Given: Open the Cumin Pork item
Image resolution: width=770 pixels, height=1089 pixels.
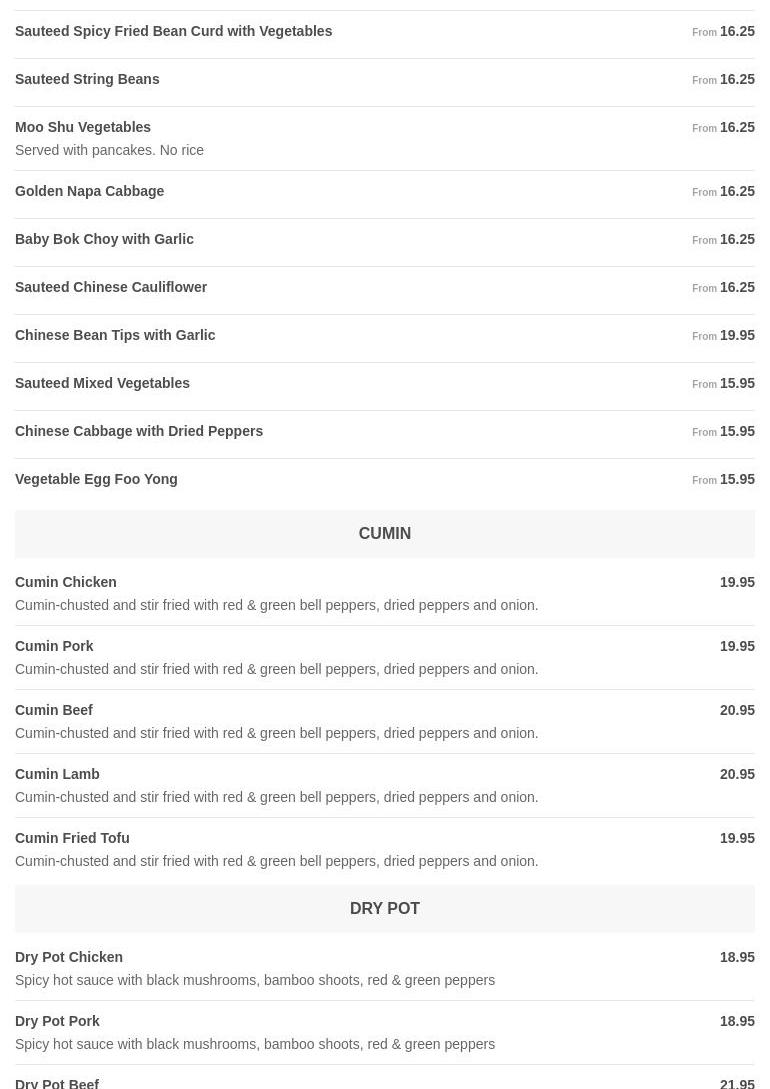Looking at the screenshot, I should click(x=54, y=647).
